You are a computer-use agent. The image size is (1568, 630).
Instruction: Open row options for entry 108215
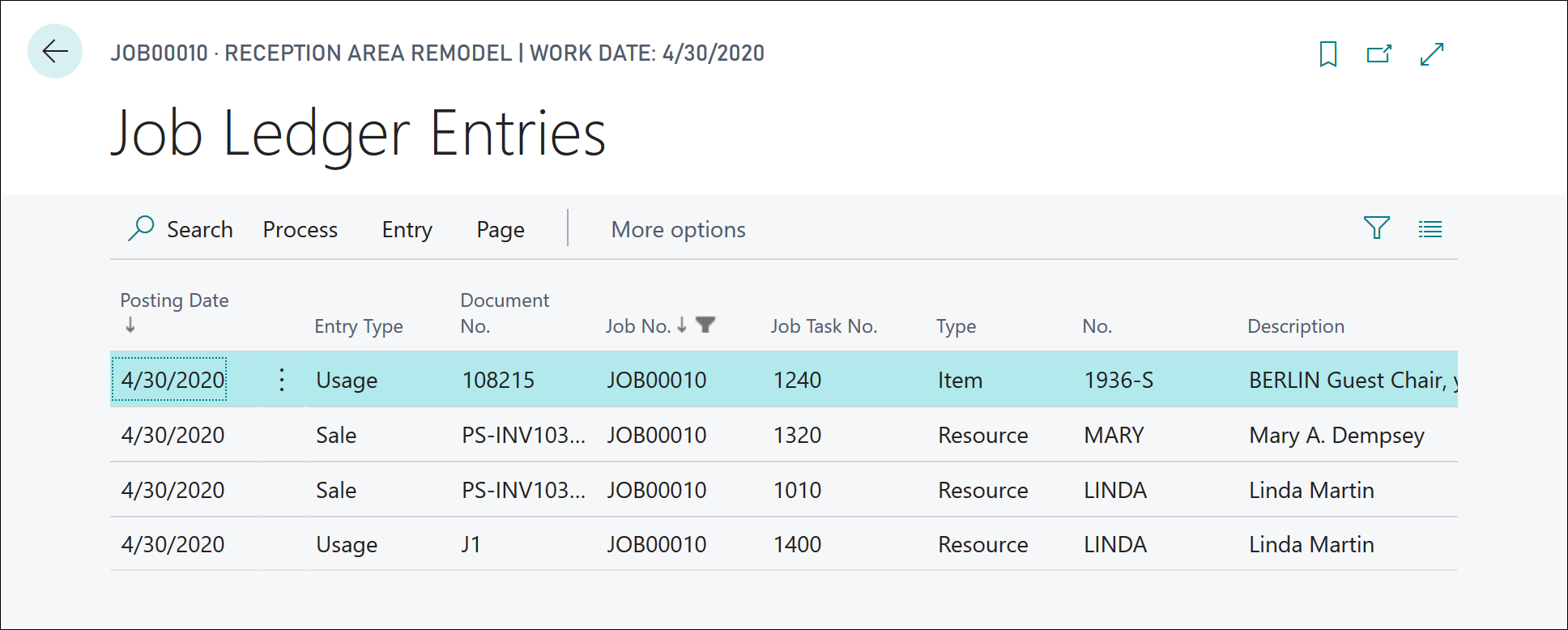[281, 380]
